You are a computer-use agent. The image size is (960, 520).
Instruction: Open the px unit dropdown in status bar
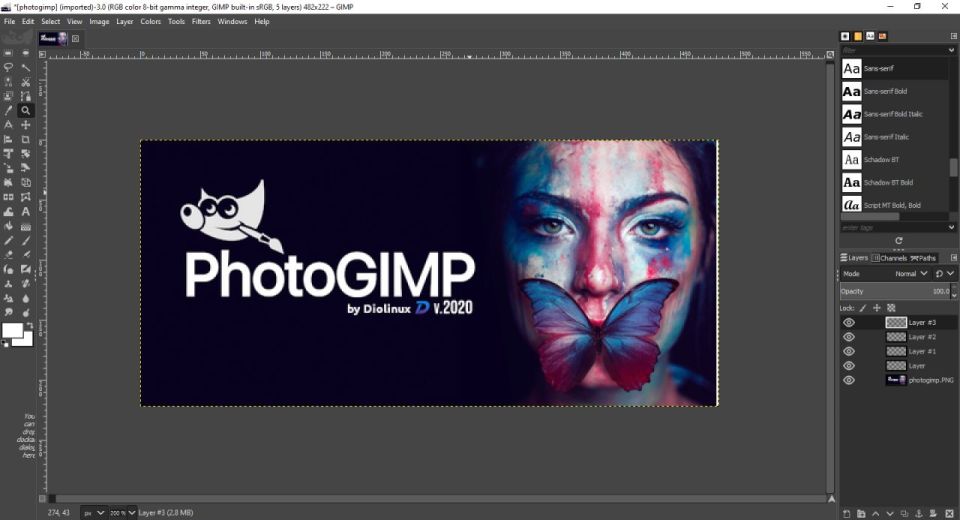[94, 513]
